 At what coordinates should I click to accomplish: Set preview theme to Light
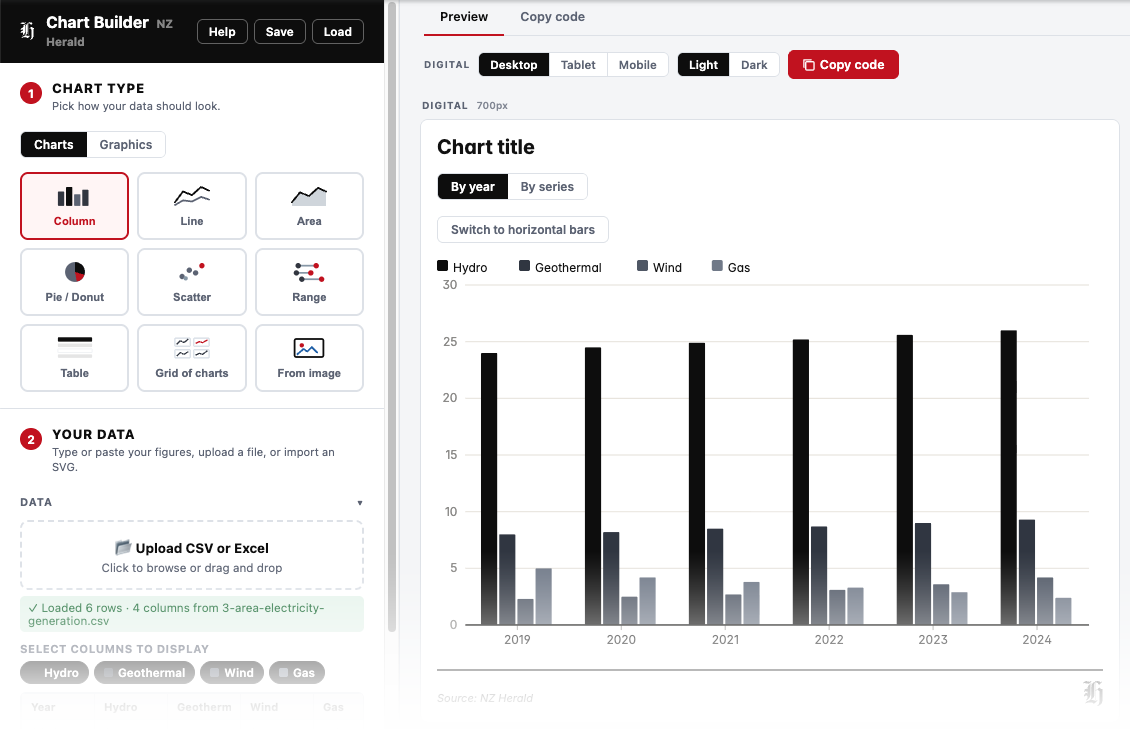pyautogui.click(x=703, y=65)
